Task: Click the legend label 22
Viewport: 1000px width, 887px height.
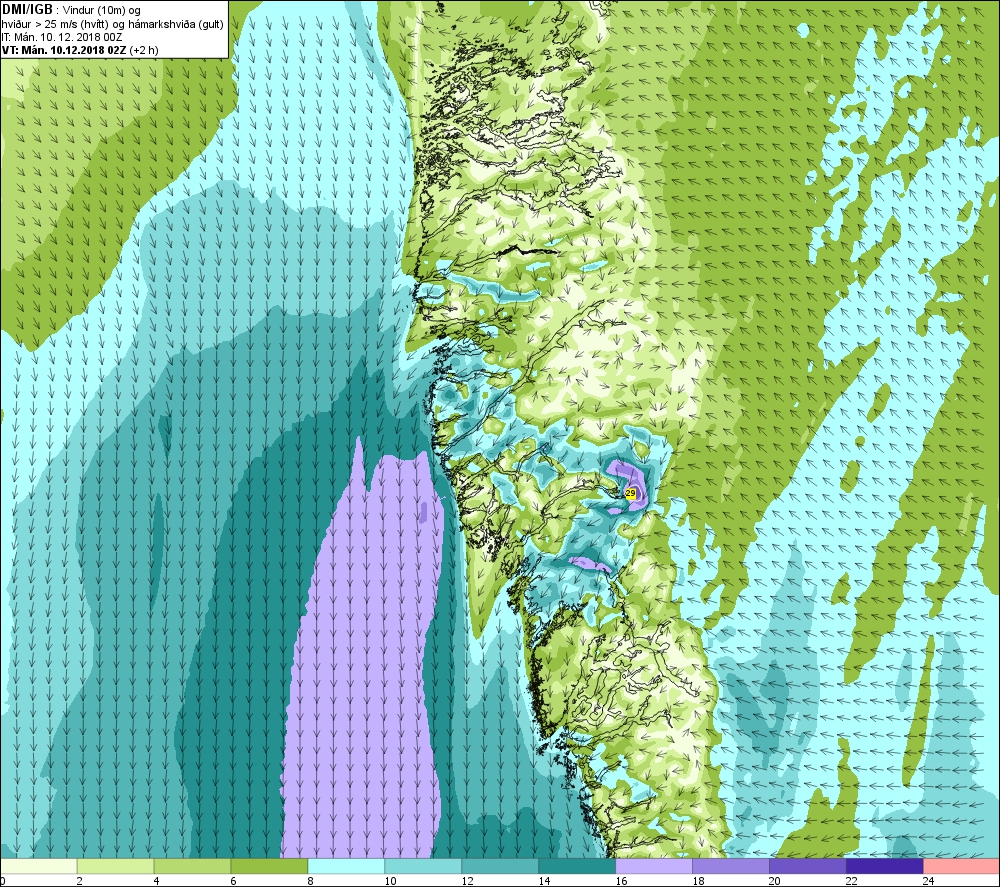Action: coord(852,881)
